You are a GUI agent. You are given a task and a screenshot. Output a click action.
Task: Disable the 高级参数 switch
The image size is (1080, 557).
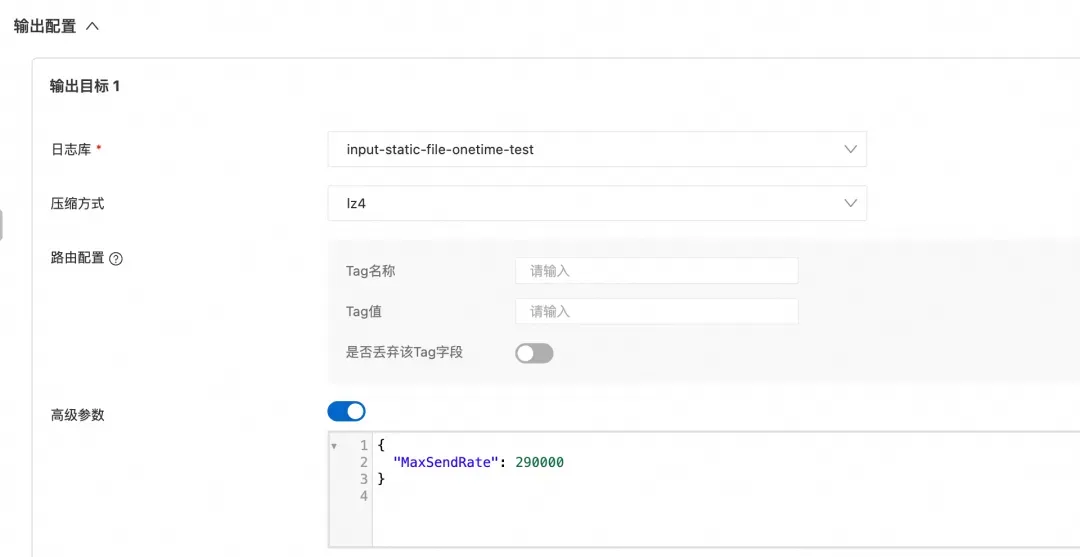click(x=346, y=411)
